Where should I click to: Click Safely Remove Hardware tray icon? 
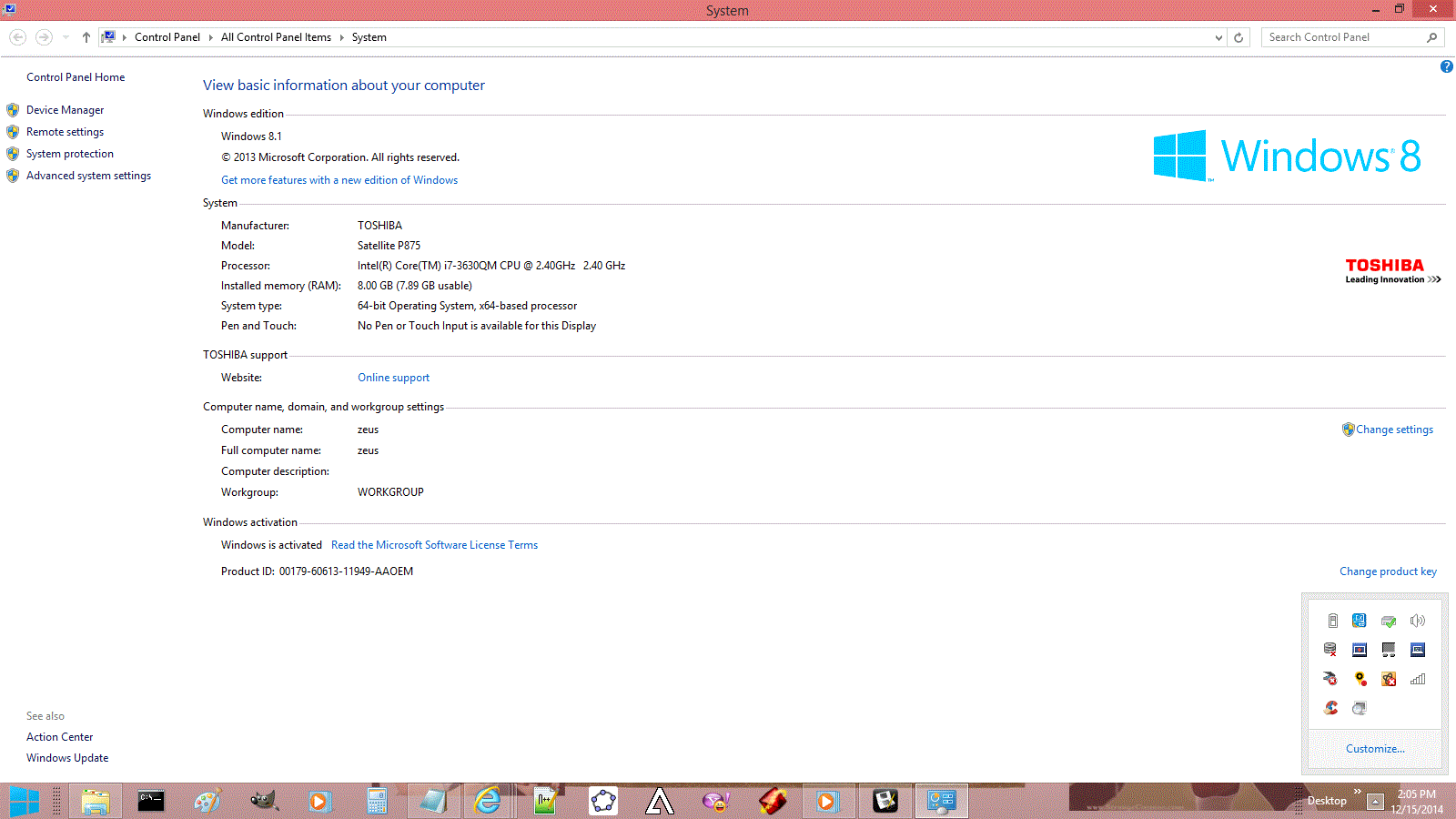click(1389, 621)
